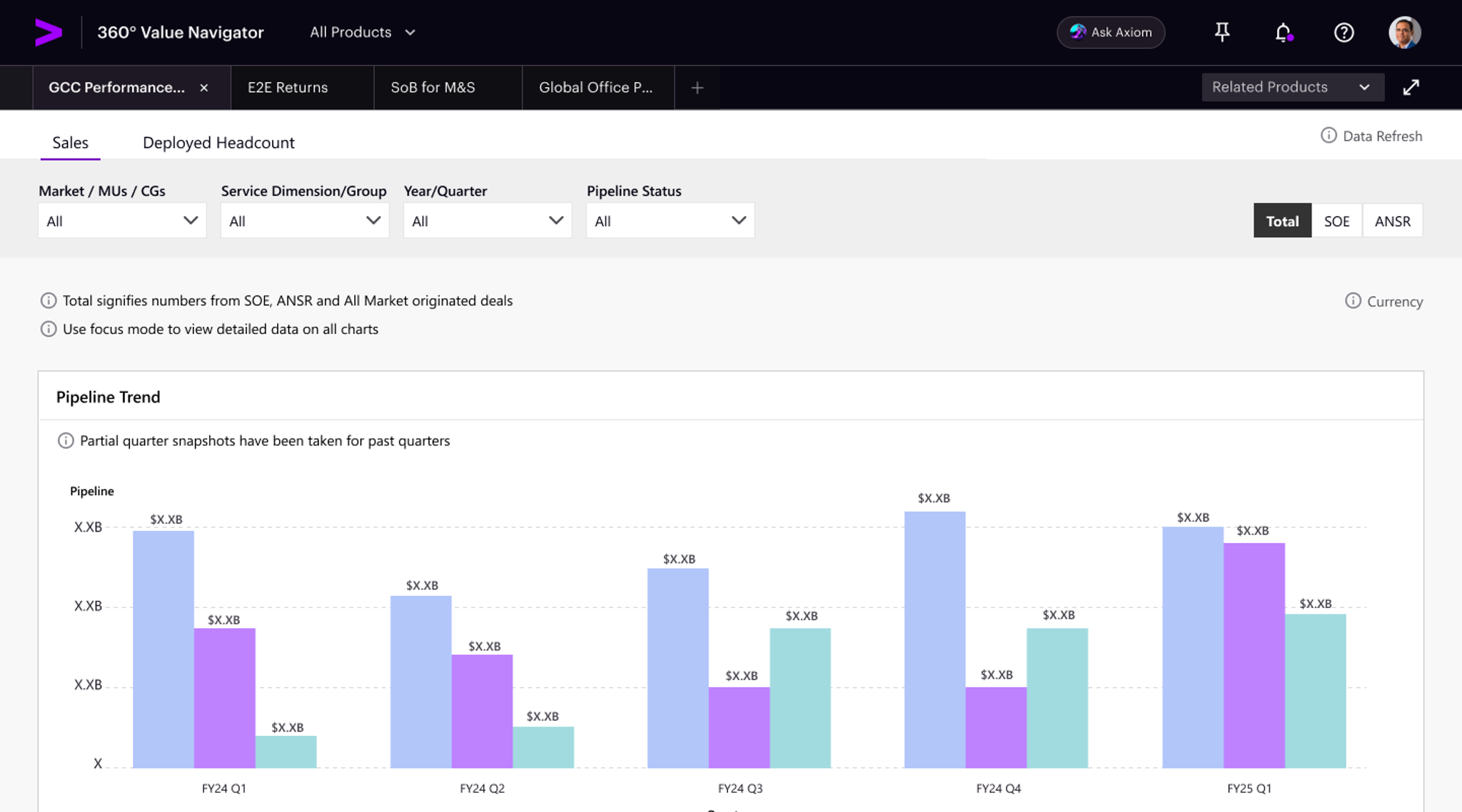Switch to the Deployed Headcount tab
Viewport: 1462px width, 812px height.
[218, 142]
